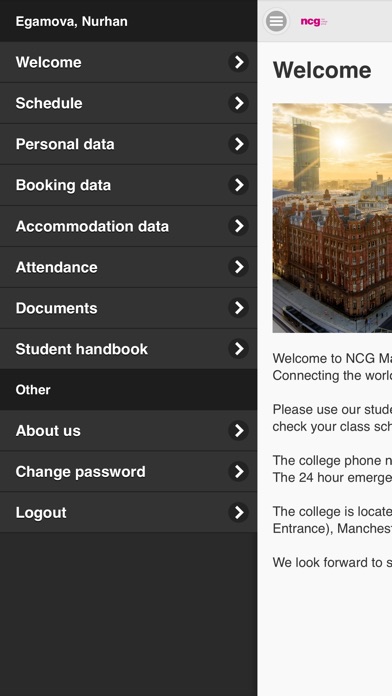Tap the hamburger menu icon
The width and height of the screenshot is (392, 696).
[x=276, y=21]
